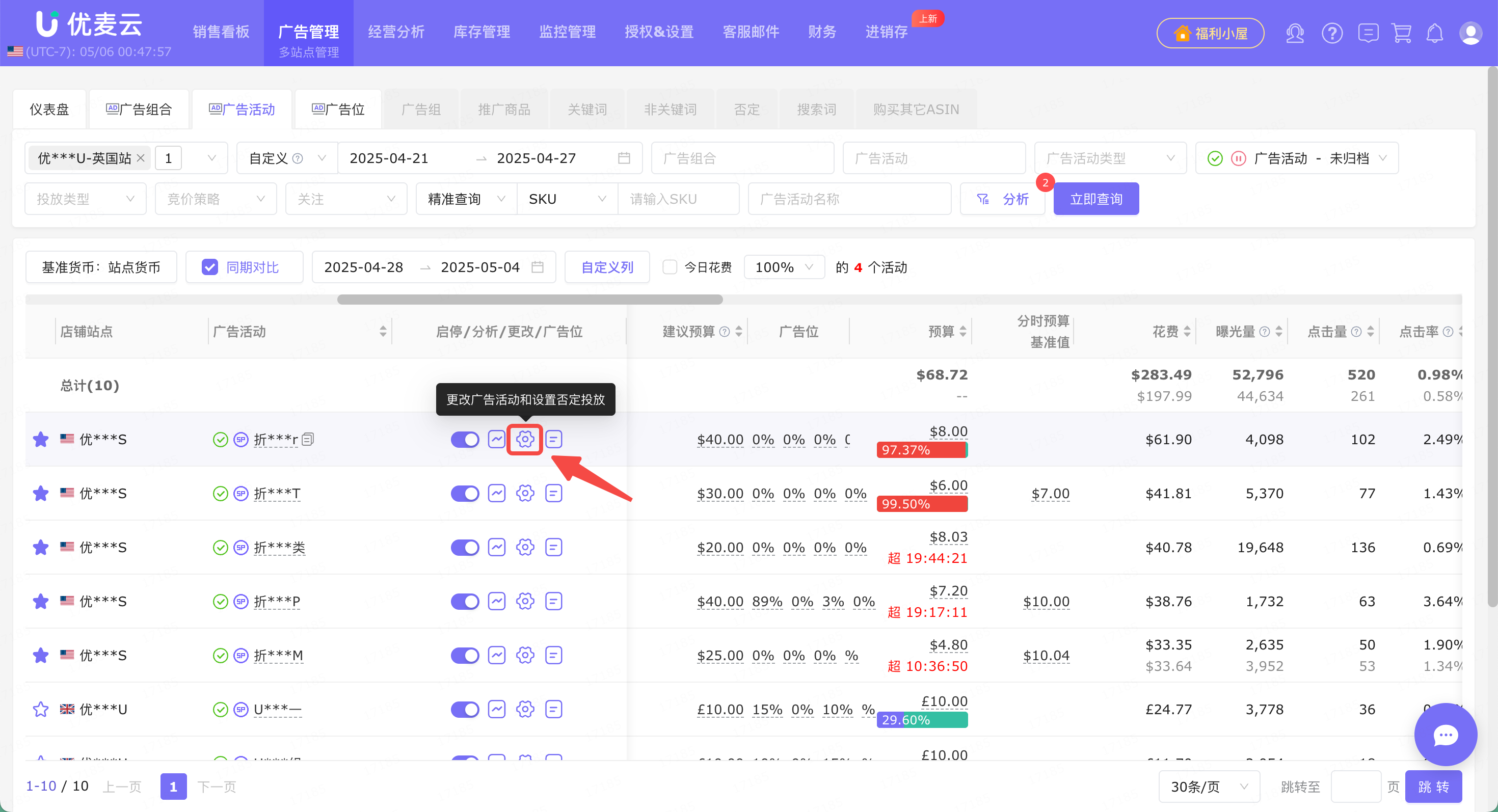Expand the 自定义 date preset dropdown
1498x812 pixels.
[287, 158]
